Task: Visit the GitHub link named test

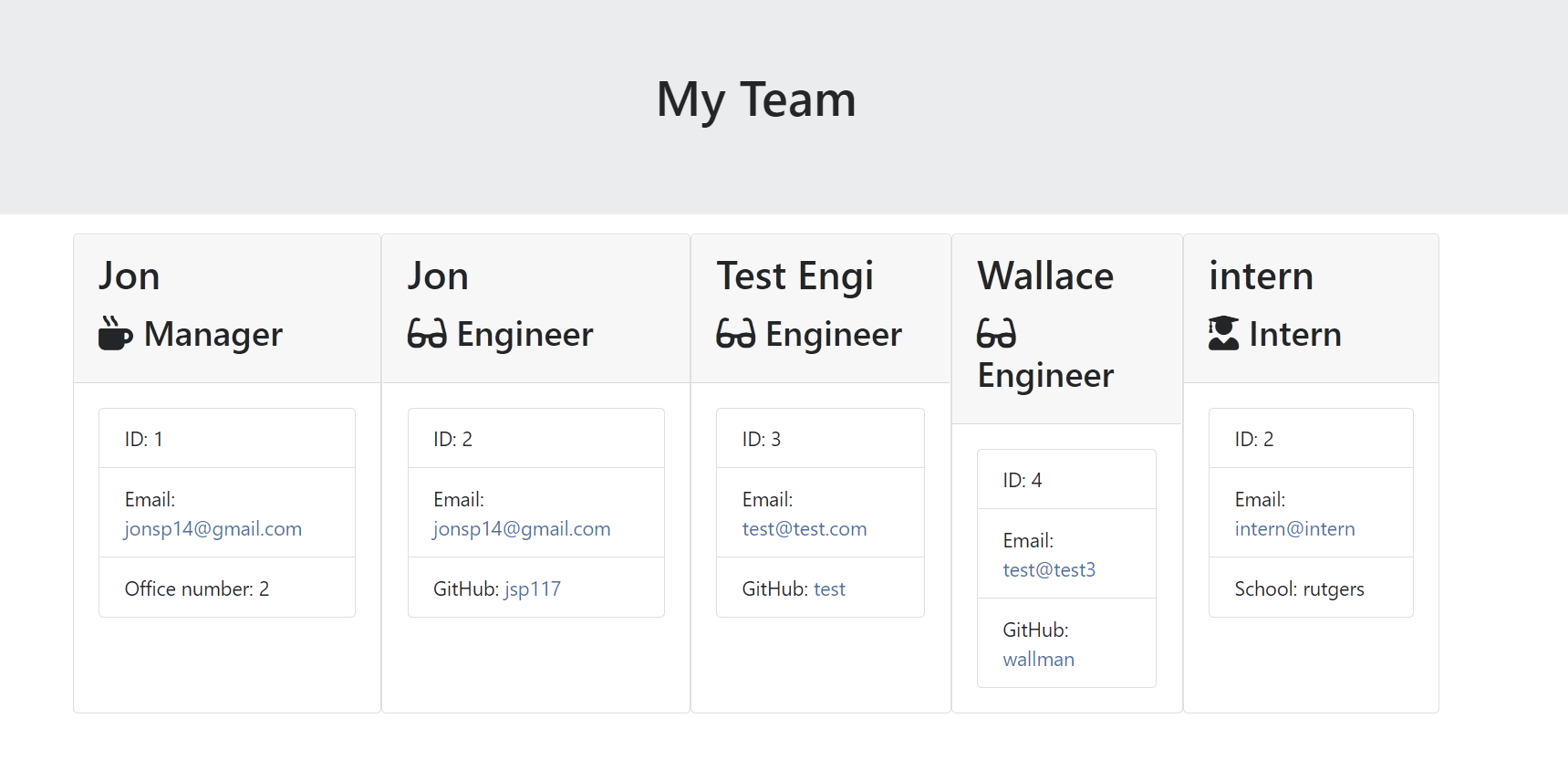Action: click(829, 589)
